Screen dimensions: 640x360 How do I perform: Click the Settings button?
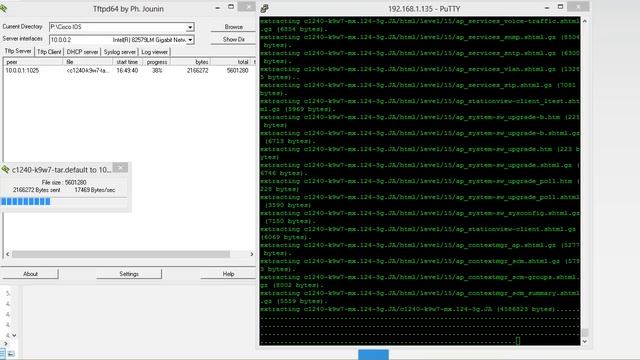point(129,274)
